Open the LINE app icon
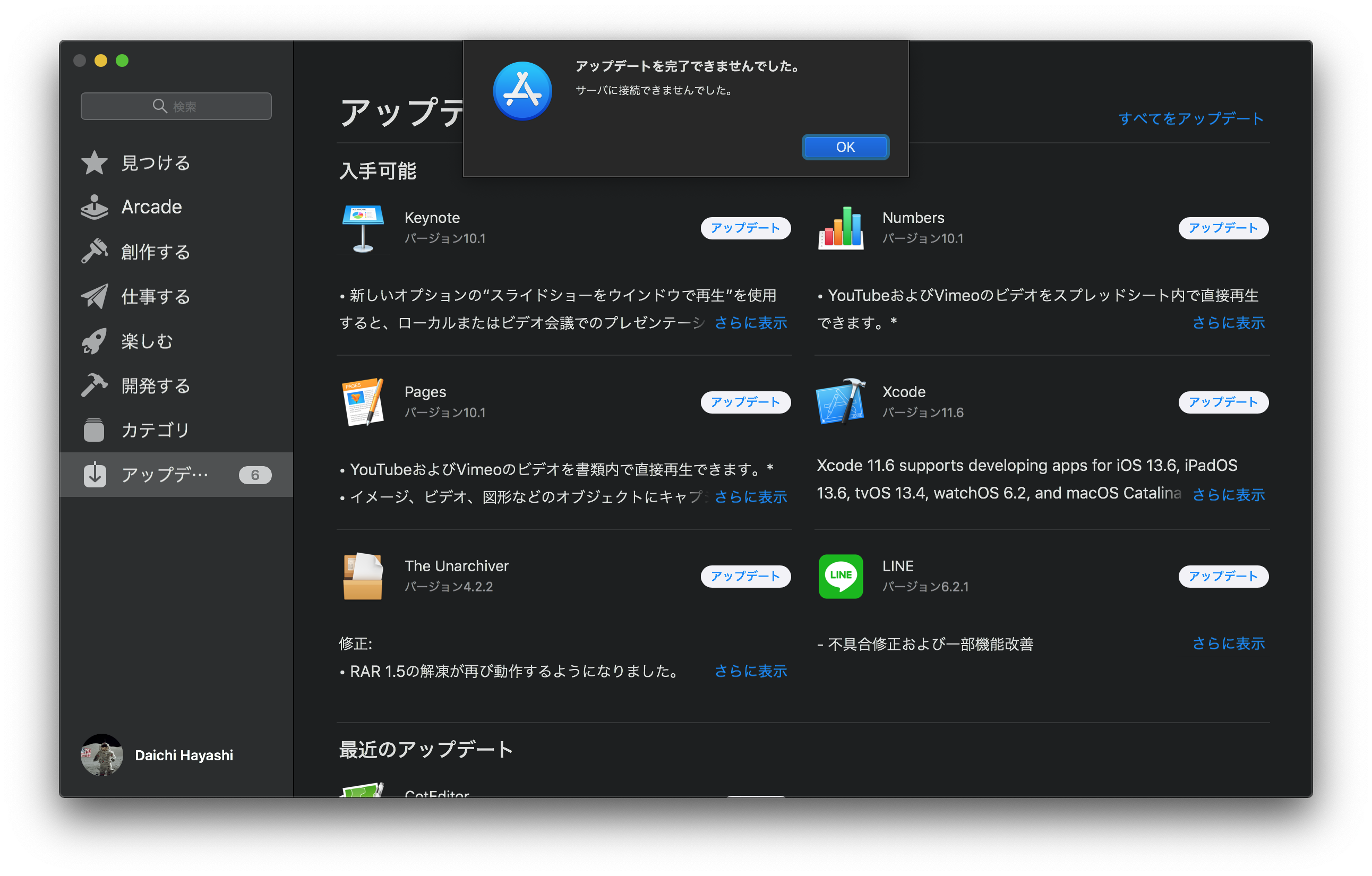Viewport: 1372px width, 876px height. [840, 576]
